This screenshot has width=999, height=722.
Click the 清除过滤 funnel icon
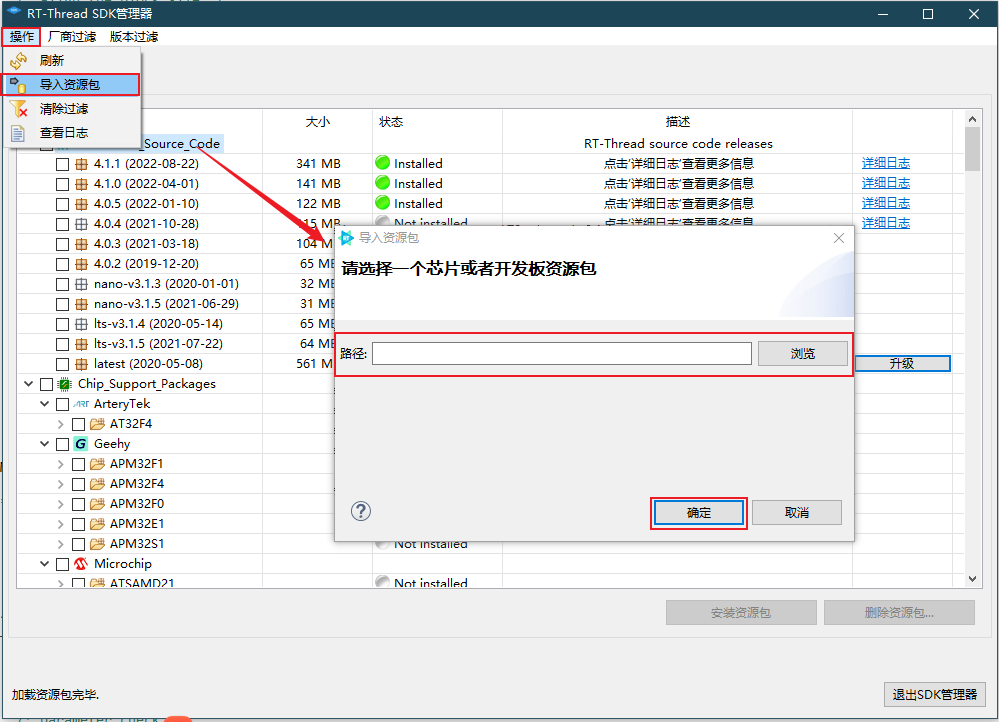(18, 109)
